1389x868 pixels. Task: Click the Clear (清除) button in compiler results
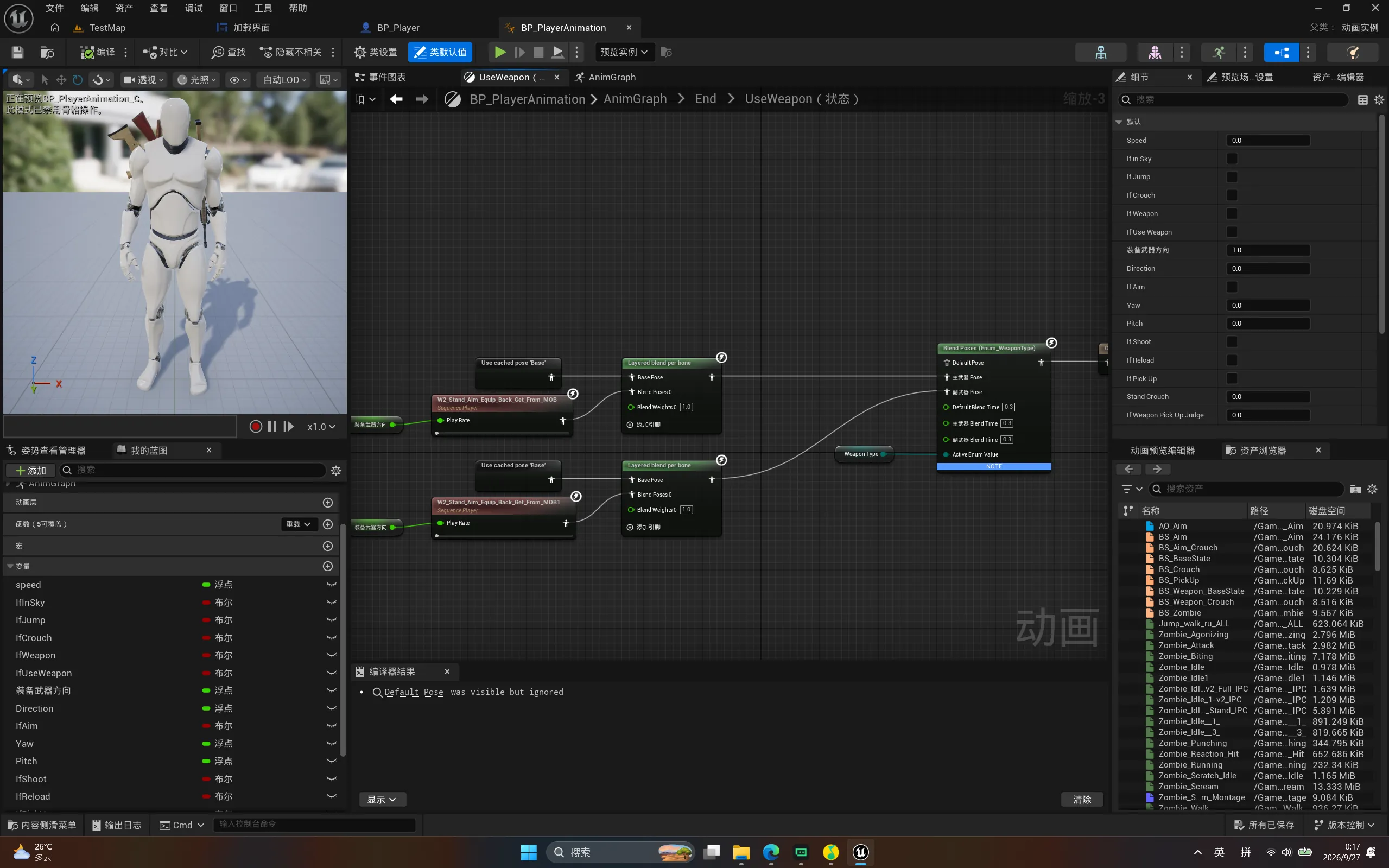[1082, 800]
